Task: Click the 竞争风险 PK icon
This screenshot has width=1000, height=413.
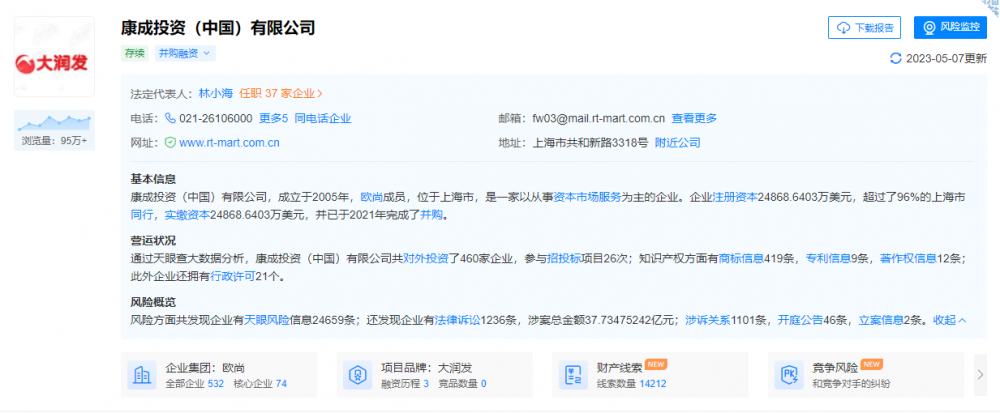Action: coord(789,375)
